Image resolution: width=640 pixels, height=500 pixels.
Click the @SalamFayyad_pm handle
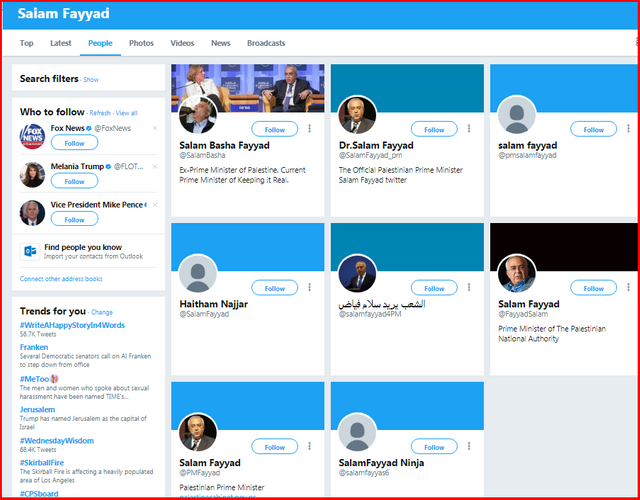click(371, 155)
